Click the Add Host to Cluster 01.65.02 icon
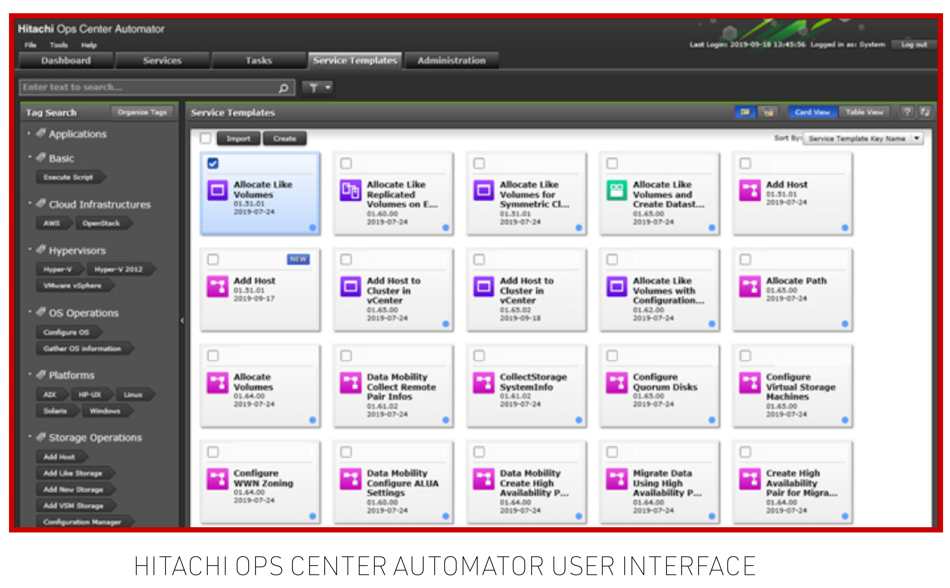Image resolution: width=950 pixels, height=588 pixels. click(483, 286)
